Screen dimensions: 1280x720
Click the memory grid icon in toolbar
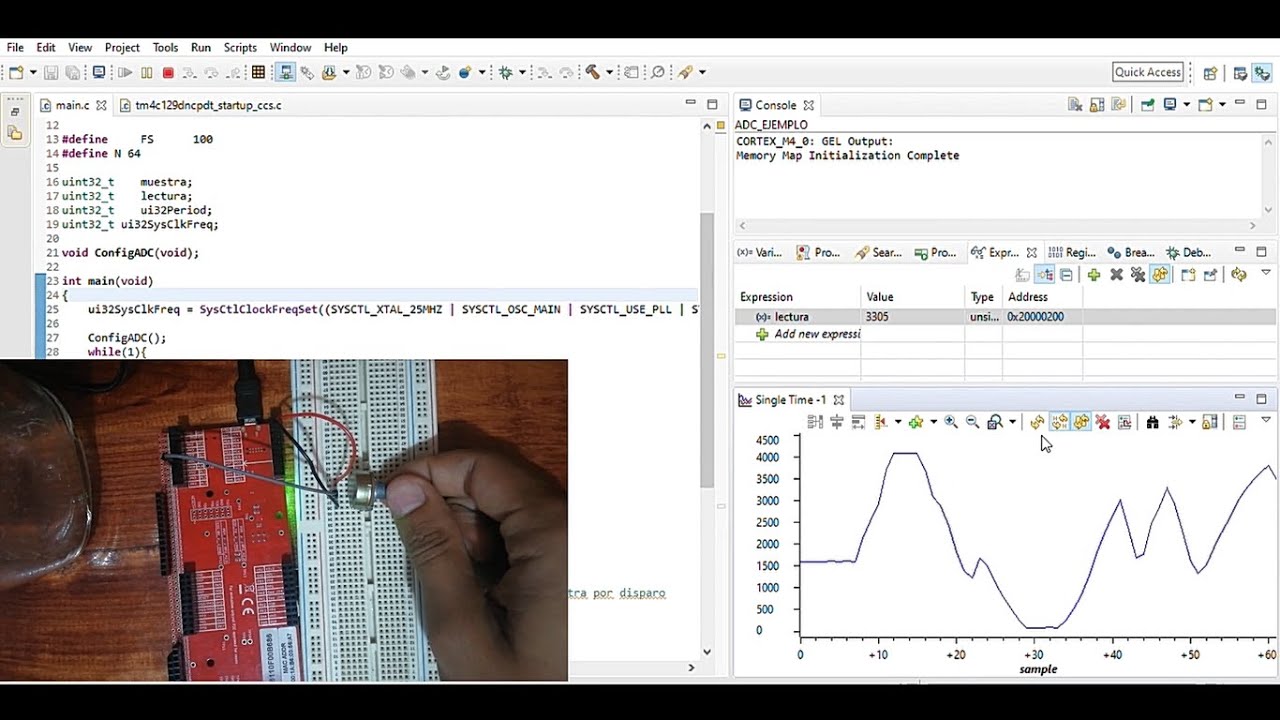258,72
